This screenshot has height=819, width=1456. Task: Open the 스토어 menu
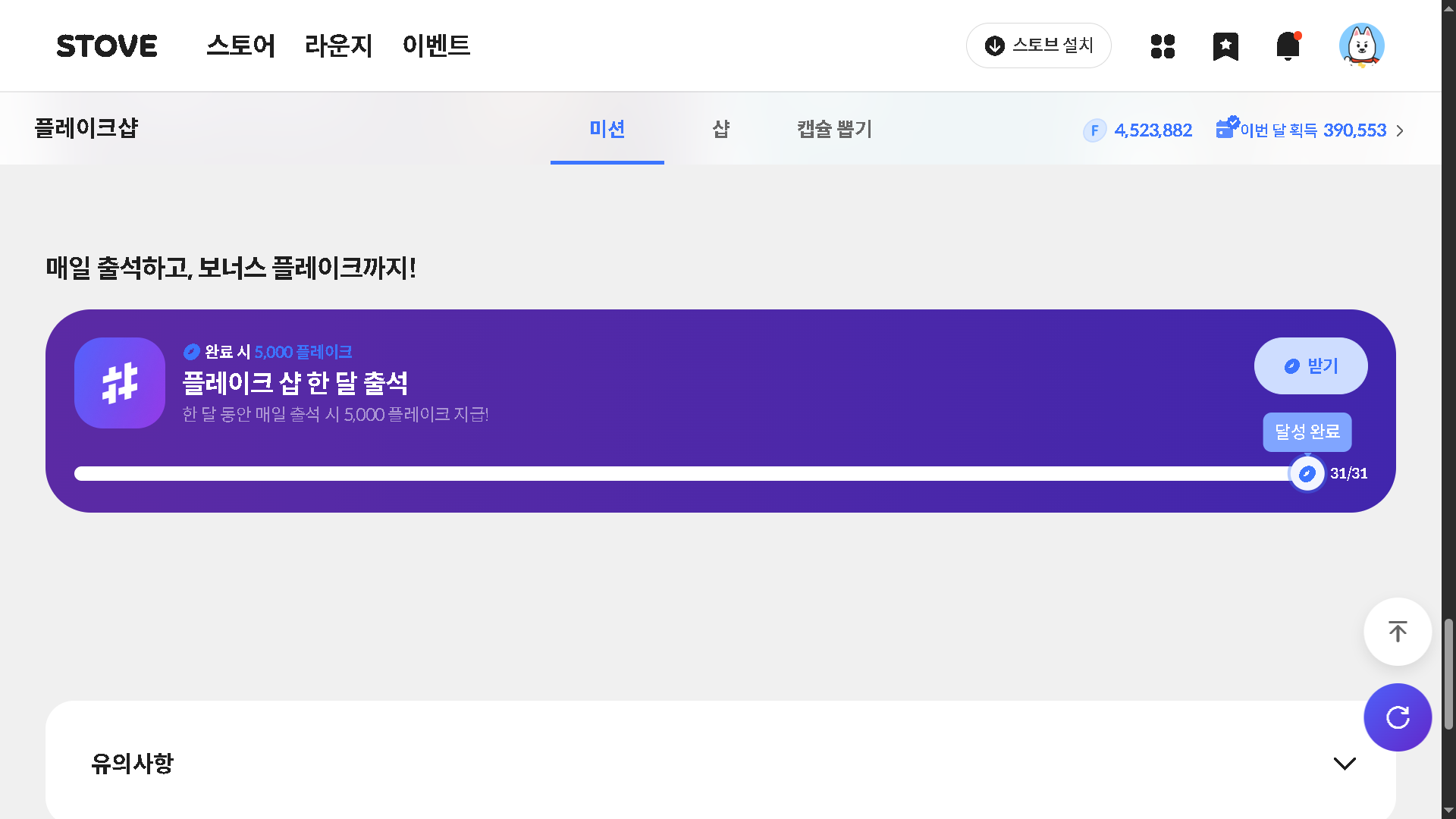click(240, 45)
